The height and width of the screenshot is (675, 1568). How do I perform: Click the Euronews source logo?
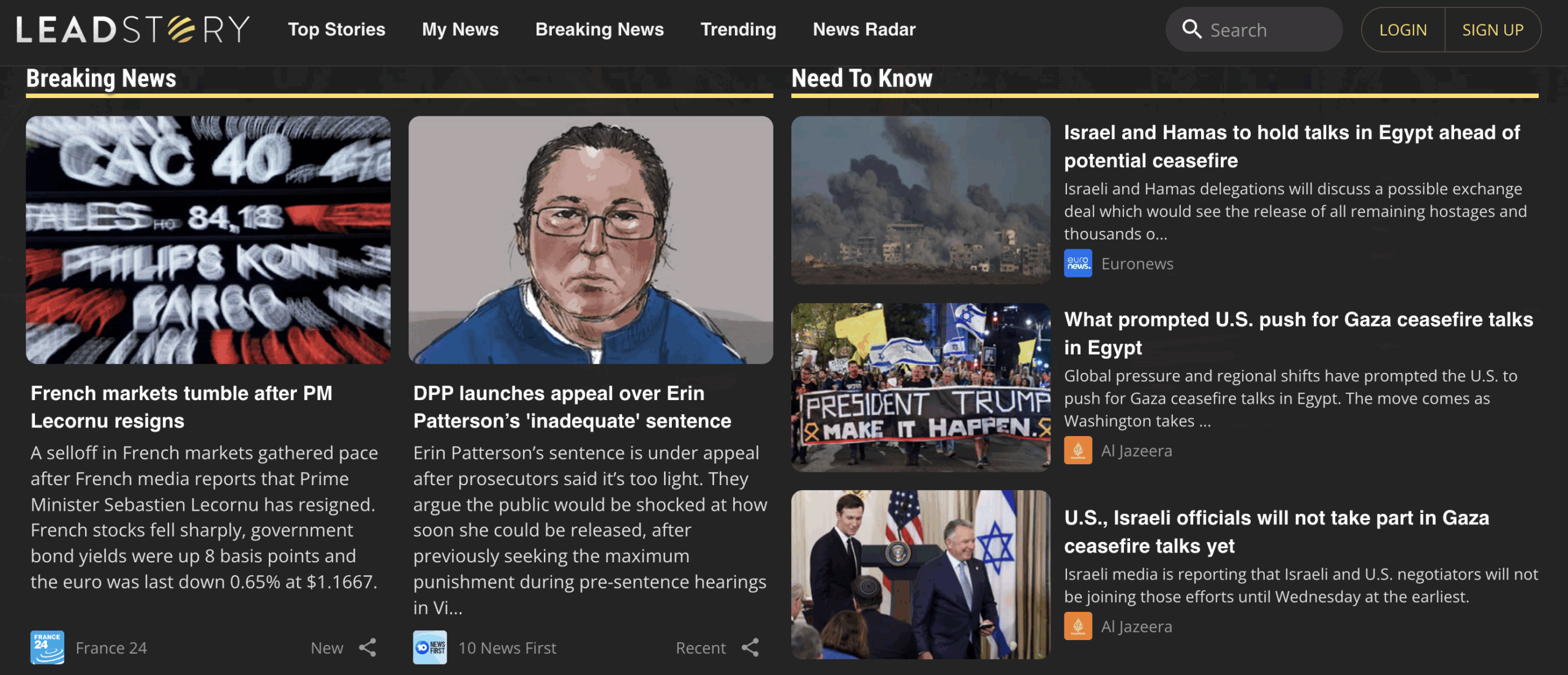(x=1078, y=263)
